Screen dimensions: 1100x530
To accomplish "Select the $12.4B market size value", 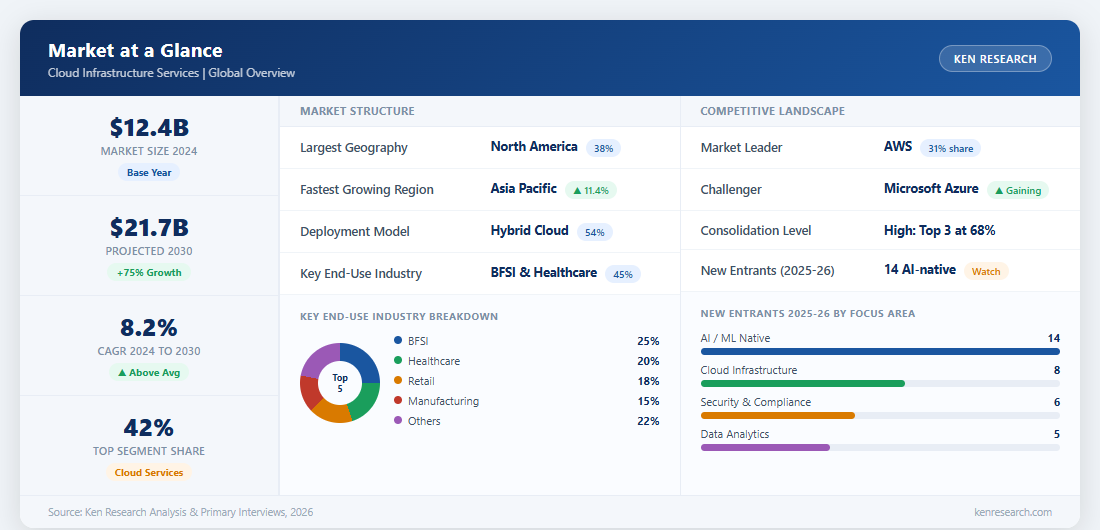I will [x=149, y=128].
